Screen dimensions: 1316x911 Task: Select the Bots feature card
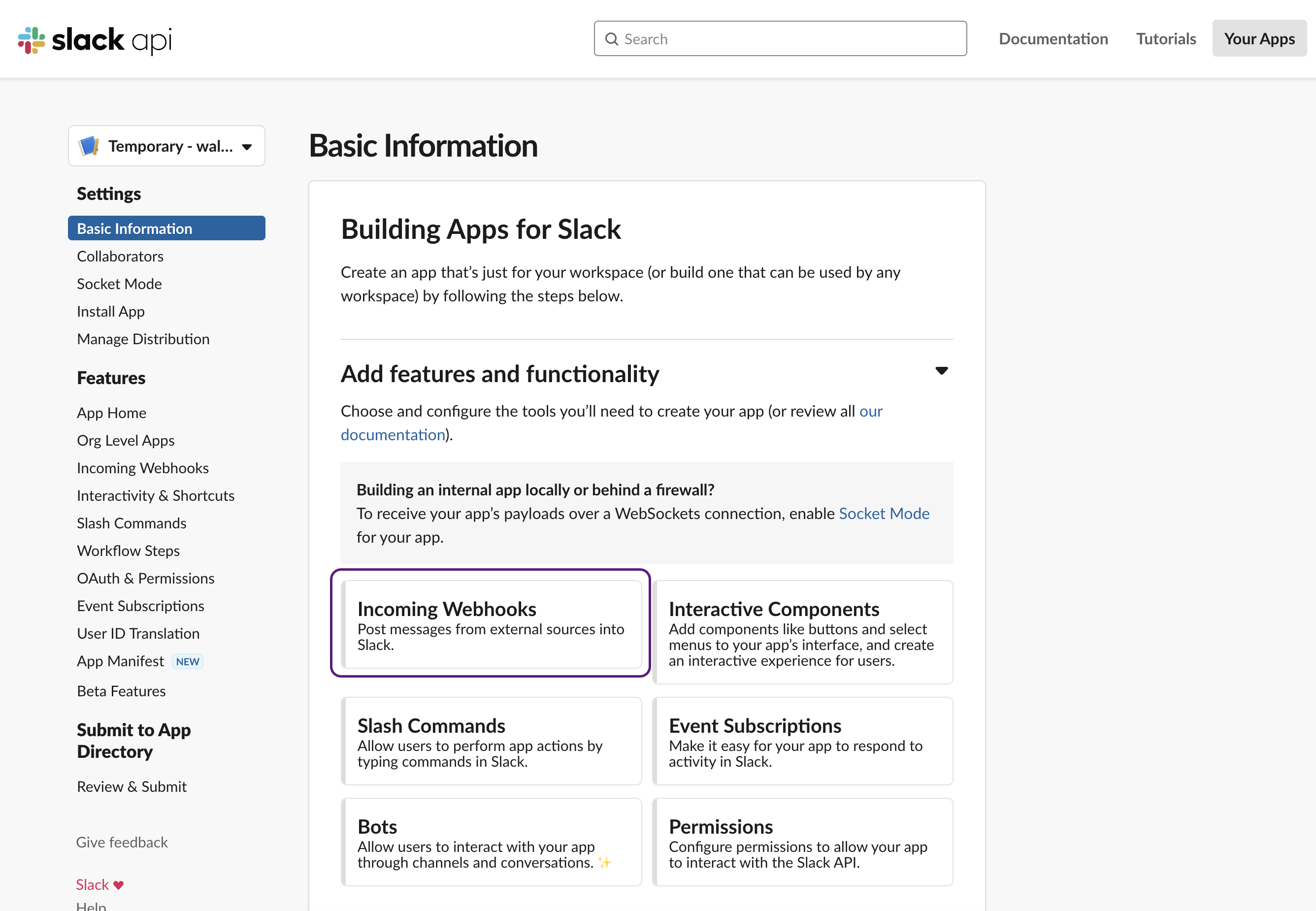point(492,842)
